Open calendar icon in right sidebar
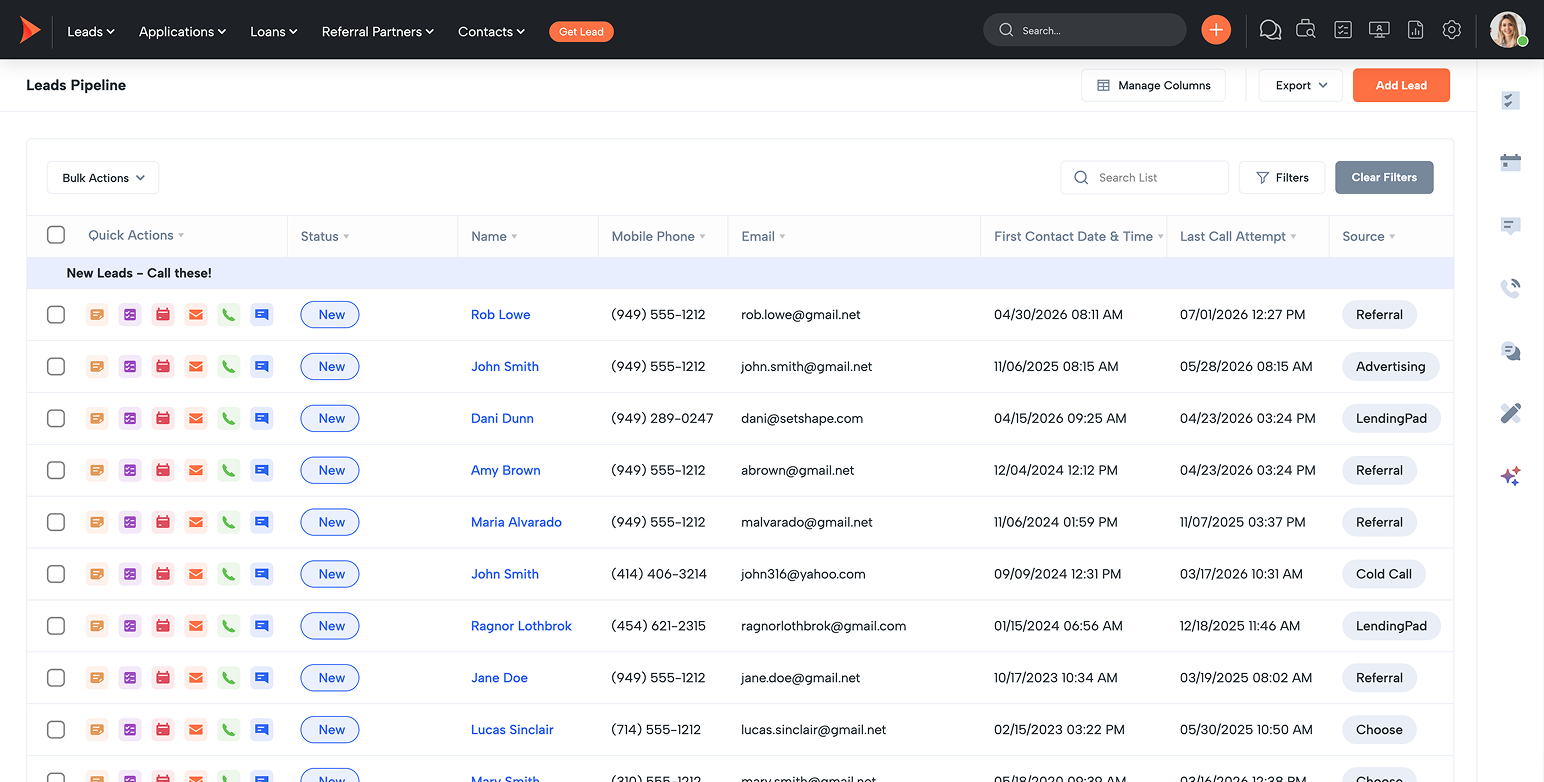The height and width of the screenshot is (782, 1544). pos(1510,162)
